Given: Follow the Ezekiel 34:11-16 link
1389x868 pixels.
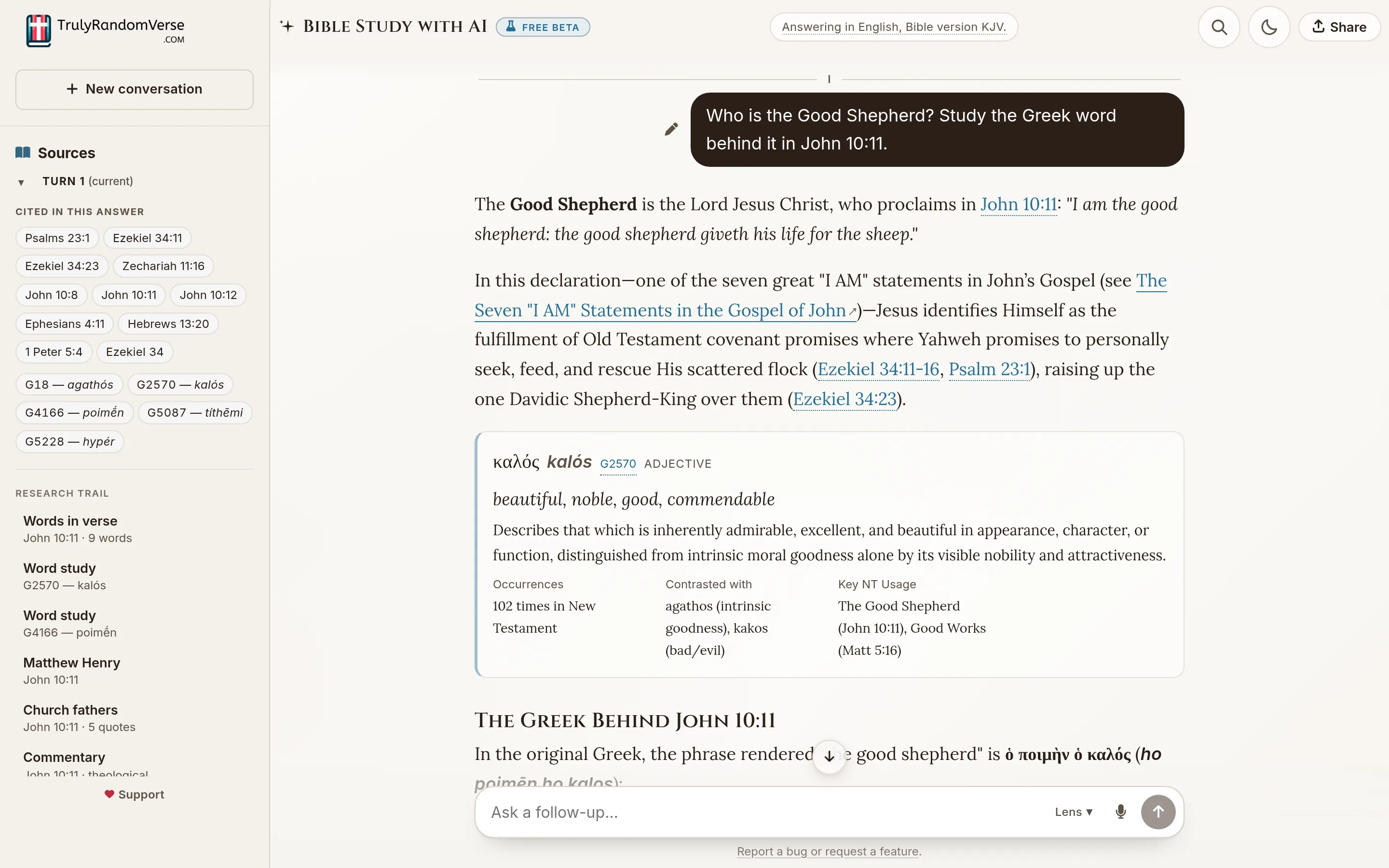Looking at the screenshot, I should click(878, 369).
